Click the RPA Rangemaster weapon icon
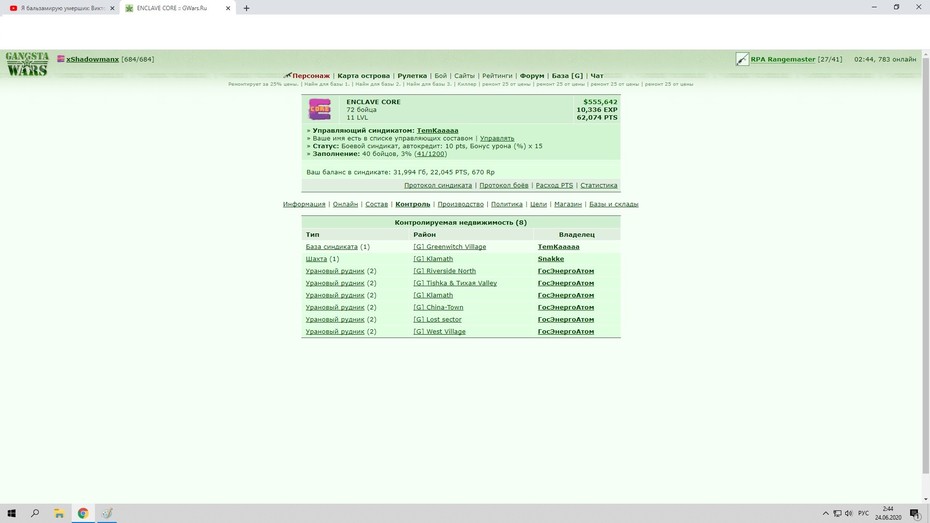Viewport: 930px width, 523px height. (742, 59)
